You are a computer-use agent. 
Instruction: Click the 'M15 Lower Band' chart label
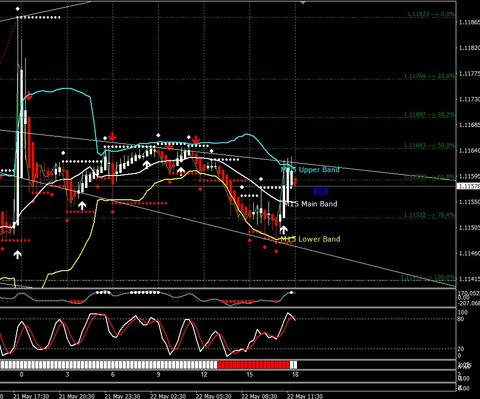[310, 239]
